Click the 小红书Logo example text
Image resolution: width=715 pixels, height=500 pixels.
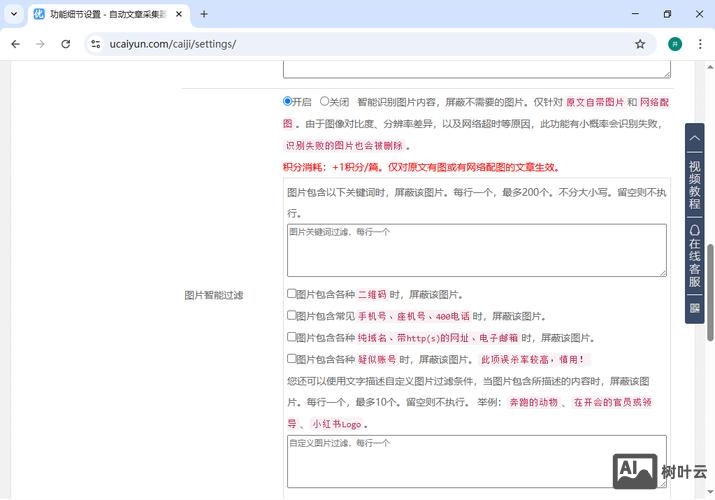point(337,424)
